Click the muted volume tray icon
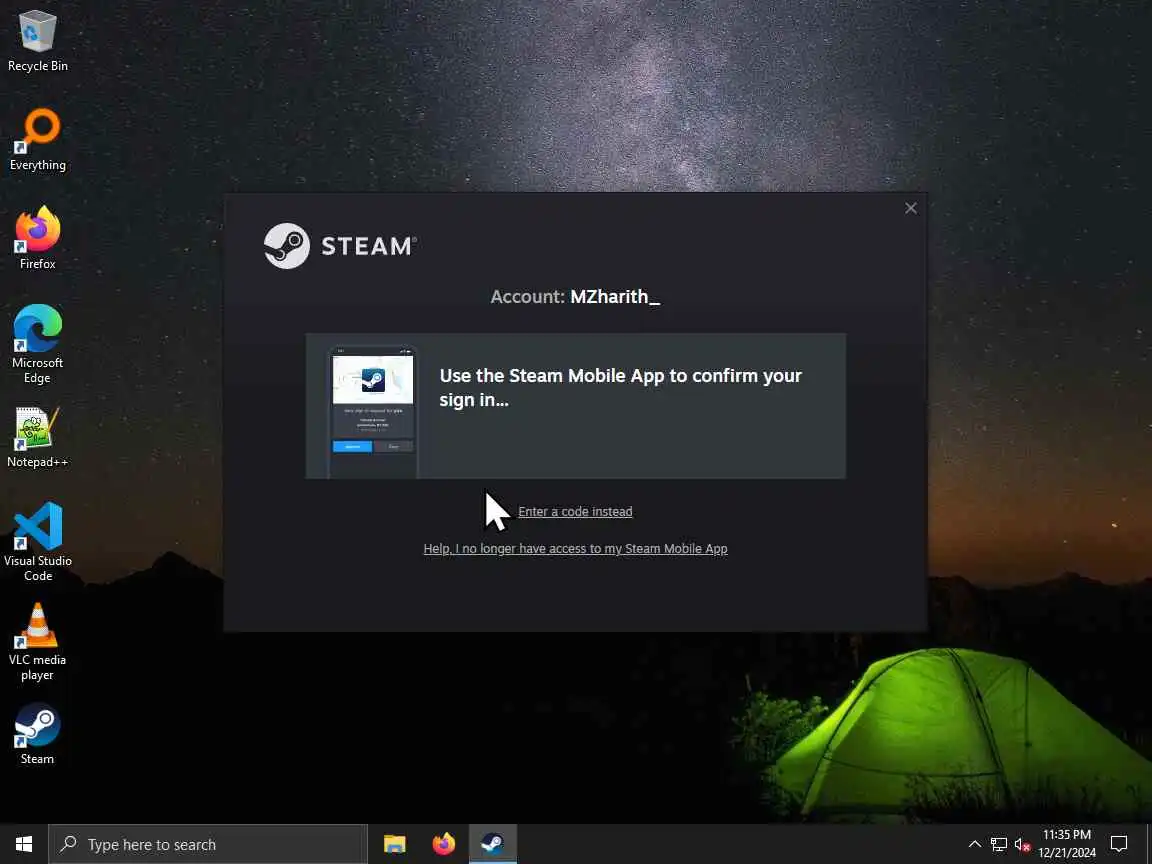Screen dimensions: 1152x864 [1022, 844]
